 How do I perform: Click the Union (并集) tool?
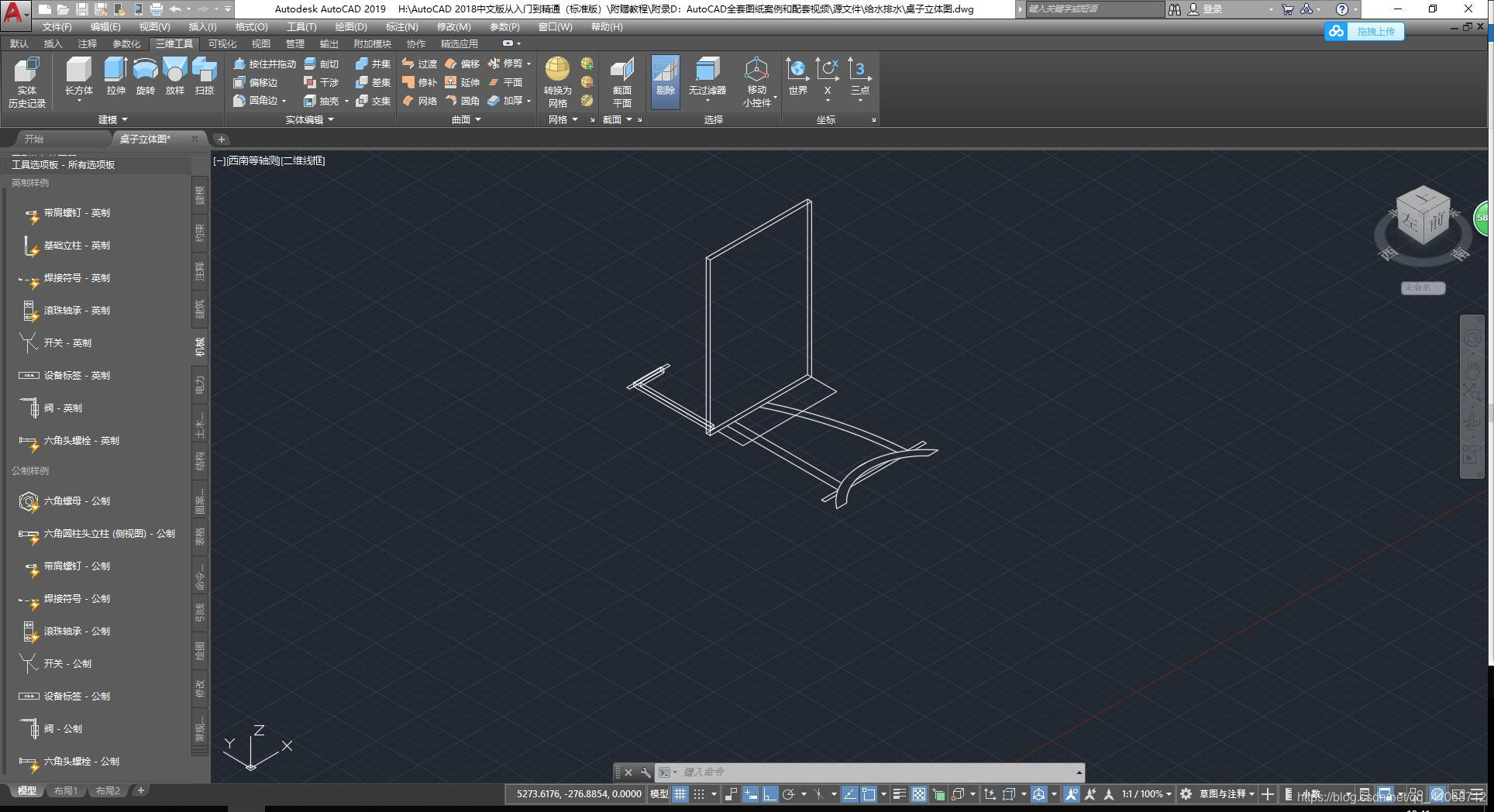pos(373,64)
